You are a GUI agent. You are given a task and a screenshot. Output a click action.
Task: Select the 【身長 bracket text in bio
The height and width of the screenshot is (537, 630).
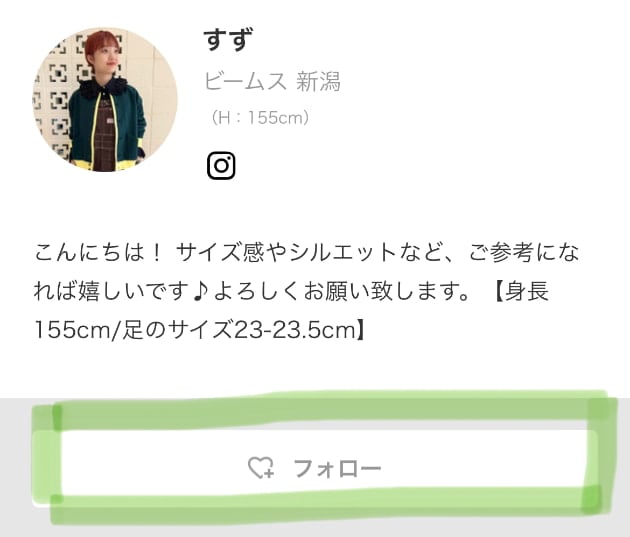(x=520, y=291)
